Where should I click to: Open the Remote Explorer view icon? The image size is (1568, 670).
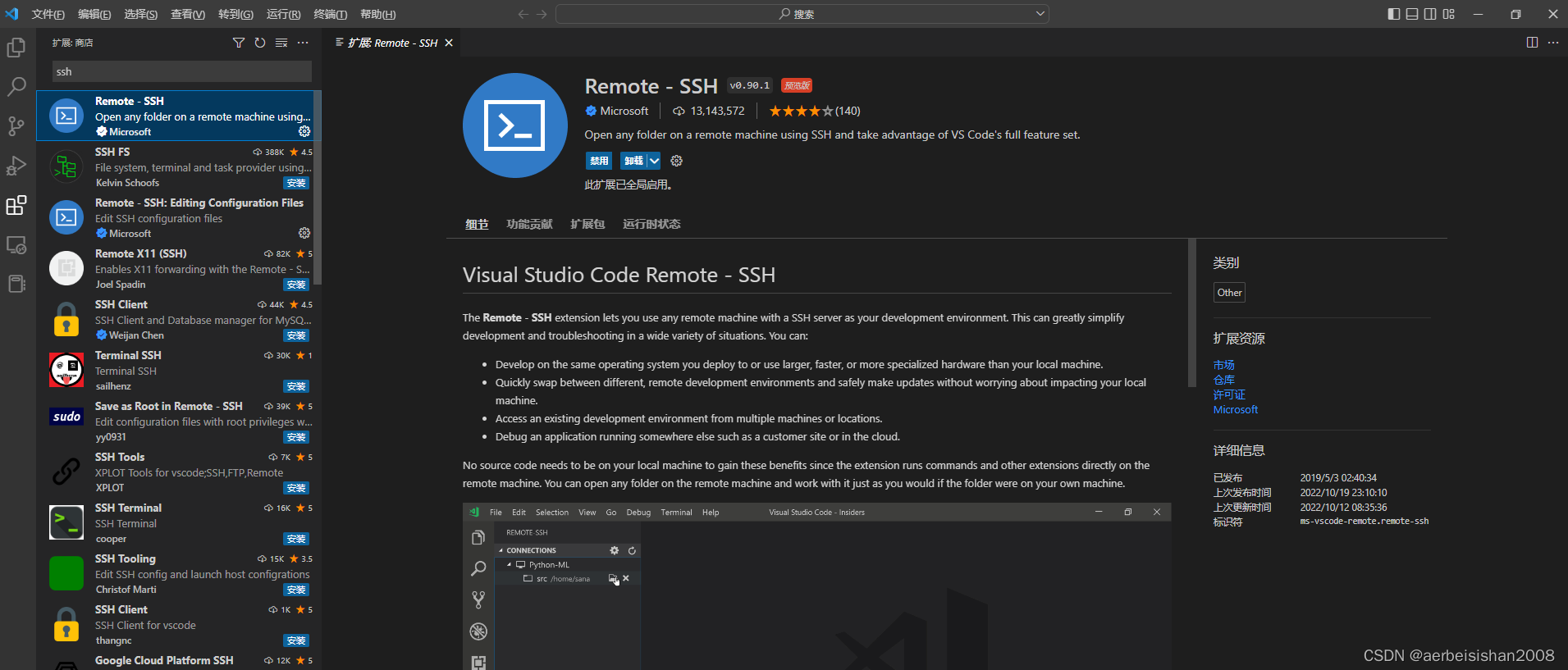click(x=16, y=244)
